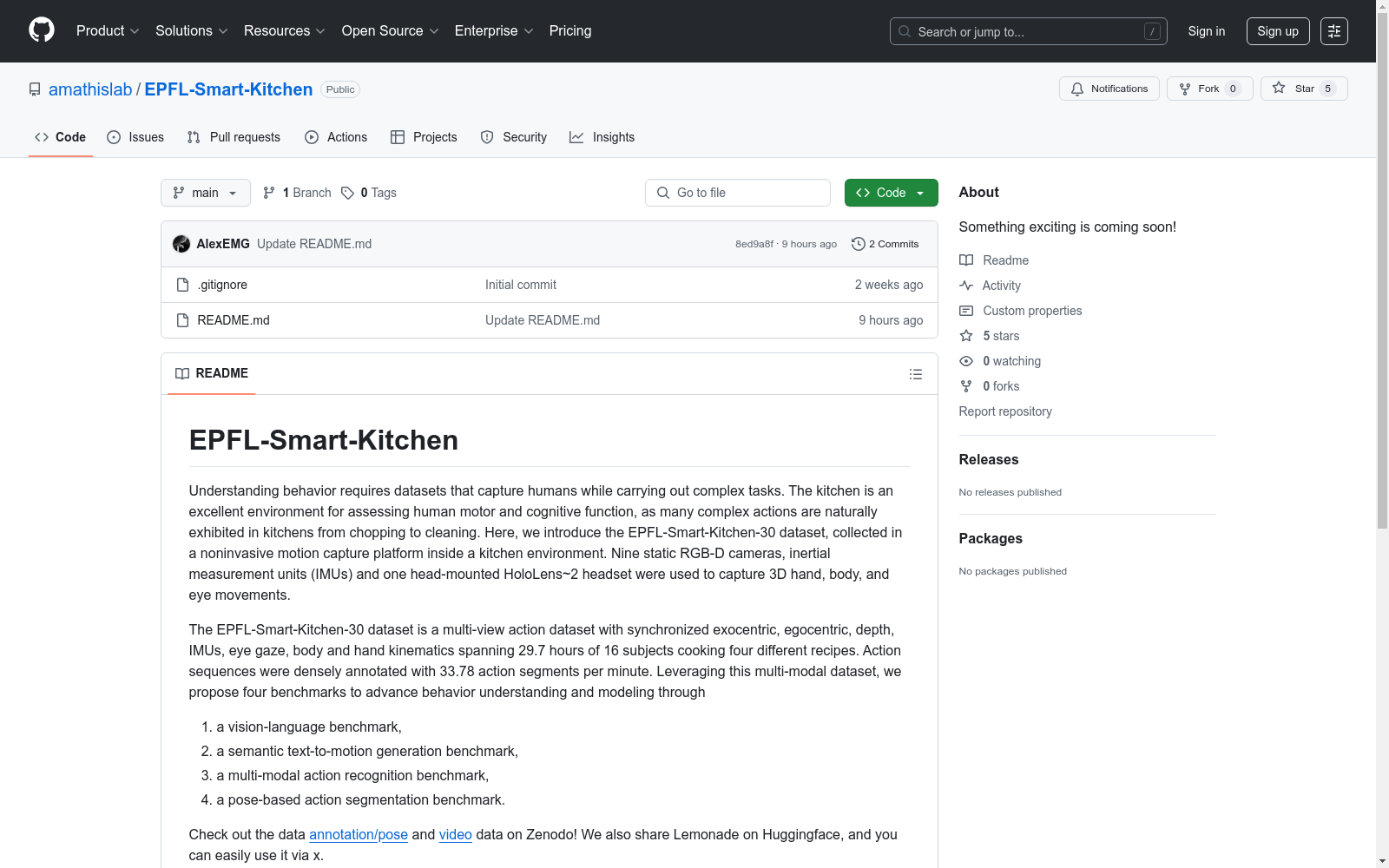Click the bell icon in Notifications
This screenshot has width=1389, height=868.
point(1077,89)
